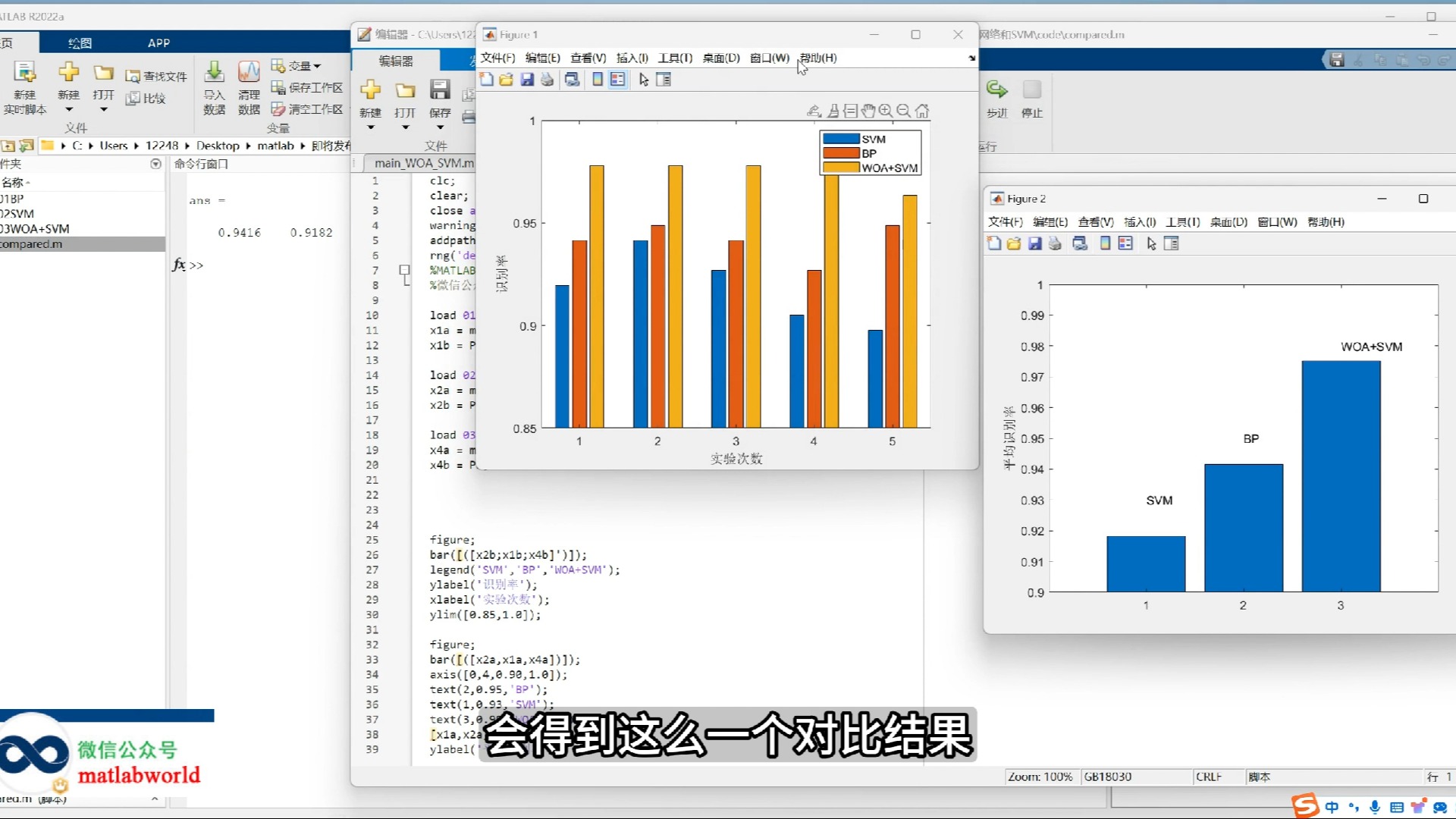Image resolution: width=1456 pixels, height=819 pixels.
Task: Click Sogou input method tray icon
Action: coord(1305,805)
